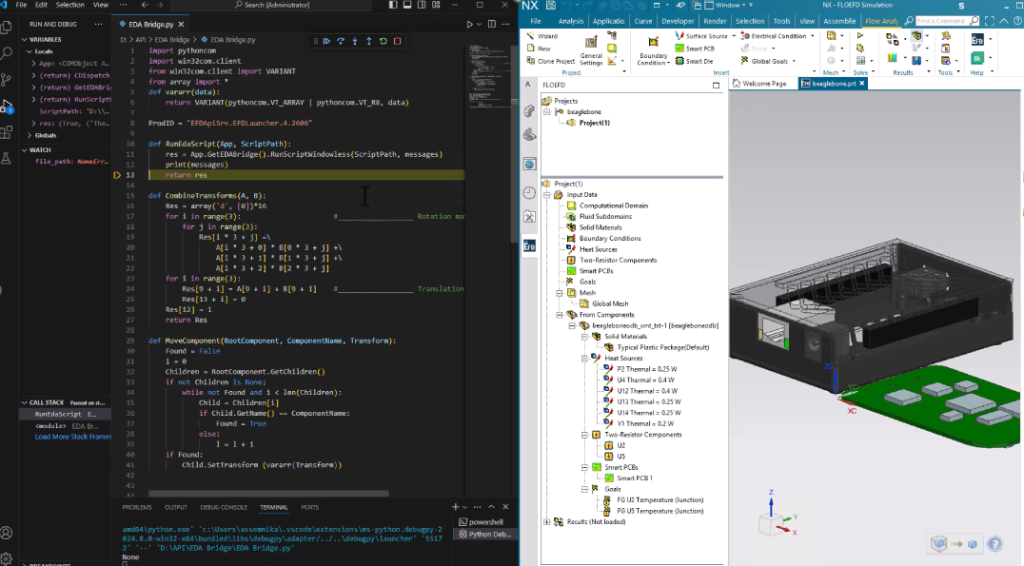Click the Solve run arrow icon in NX
The width and height of the screenshot is (1024, 566).
(860, 36)
